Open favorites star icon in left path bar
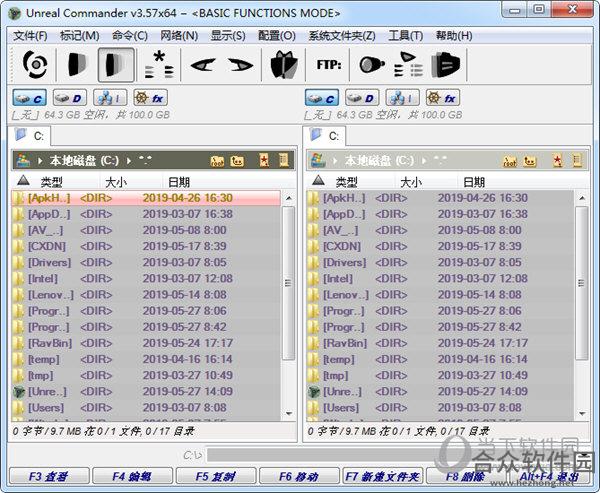The width and height of the screenshot is (600, 493). [x=264, y=160]
